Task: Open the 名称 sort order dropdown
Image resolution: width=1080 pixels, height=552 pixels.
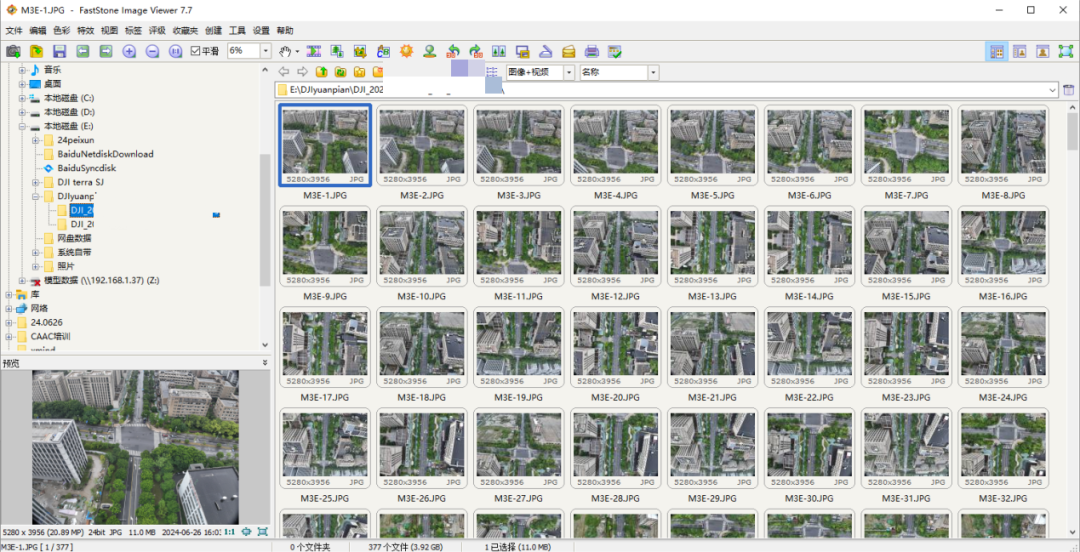Action: 653,72
